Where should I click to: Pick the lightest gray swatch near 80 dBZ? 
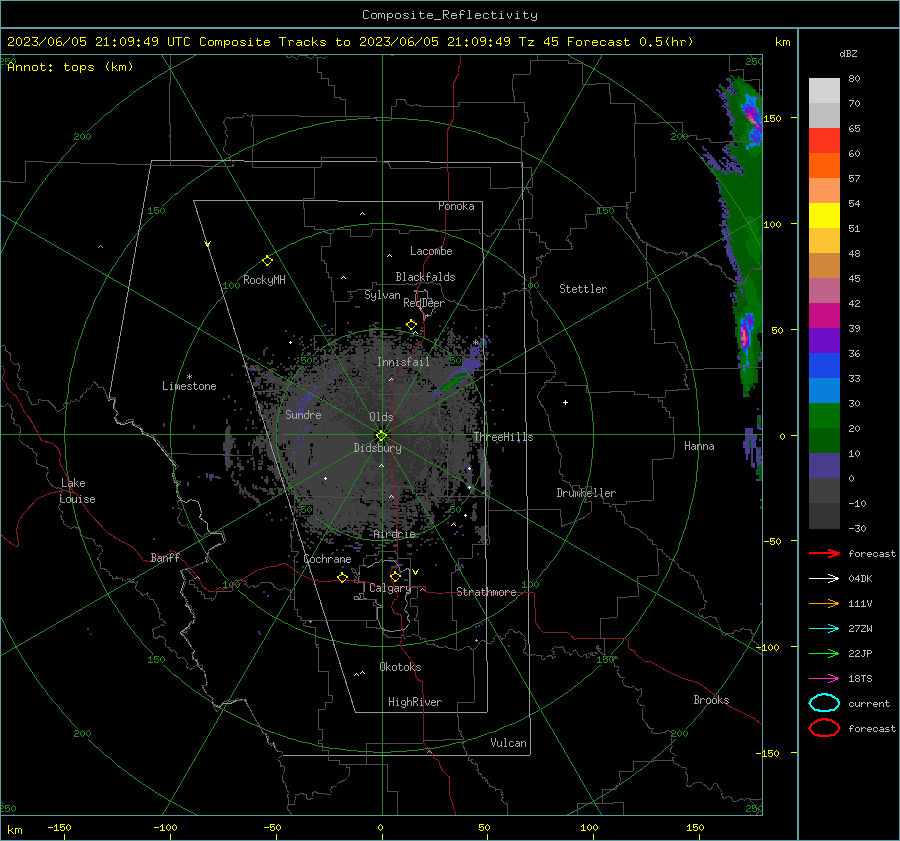pos(824,91)
